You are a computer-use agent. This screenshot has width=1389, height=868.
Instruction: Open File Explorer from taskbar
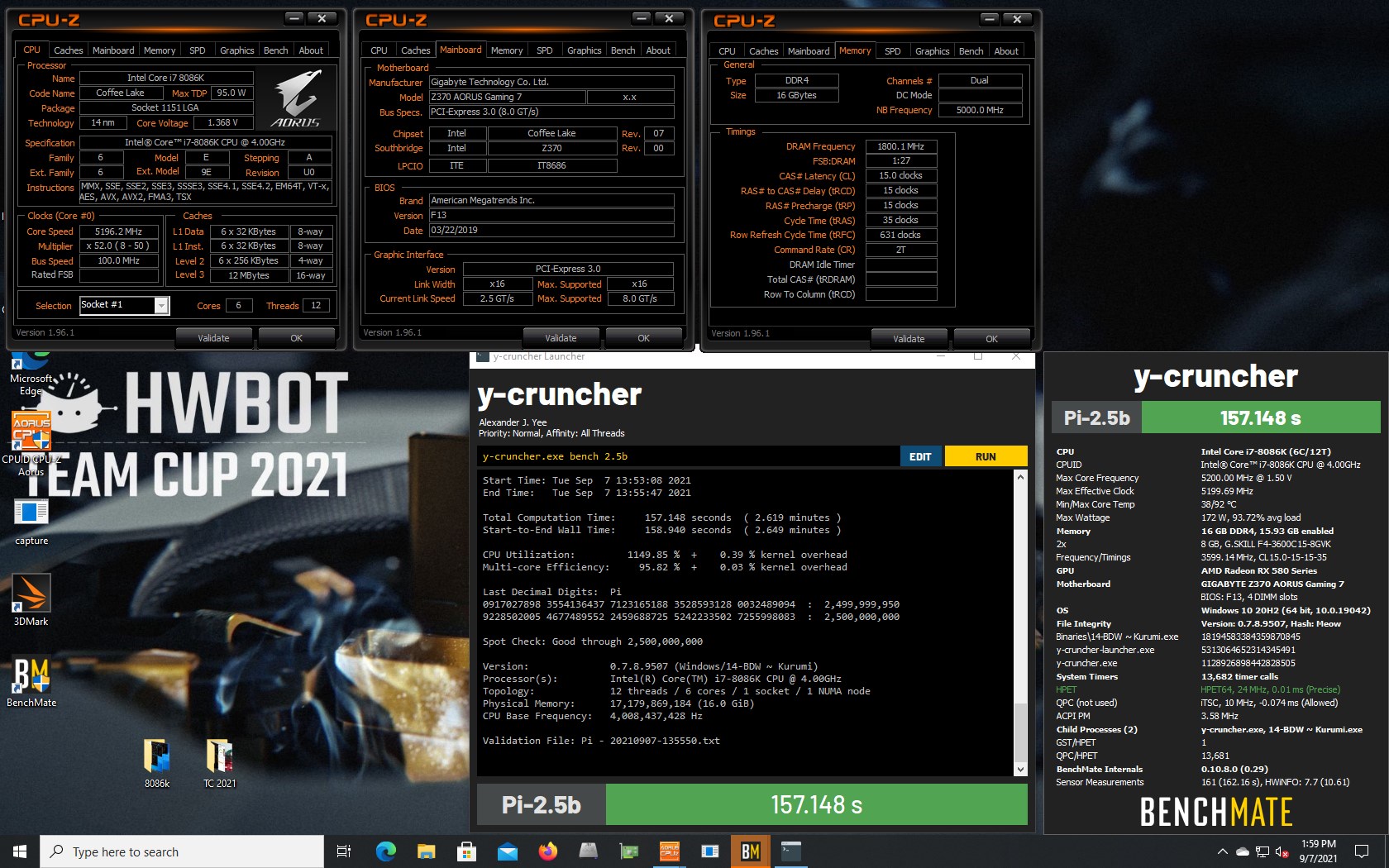426,851
